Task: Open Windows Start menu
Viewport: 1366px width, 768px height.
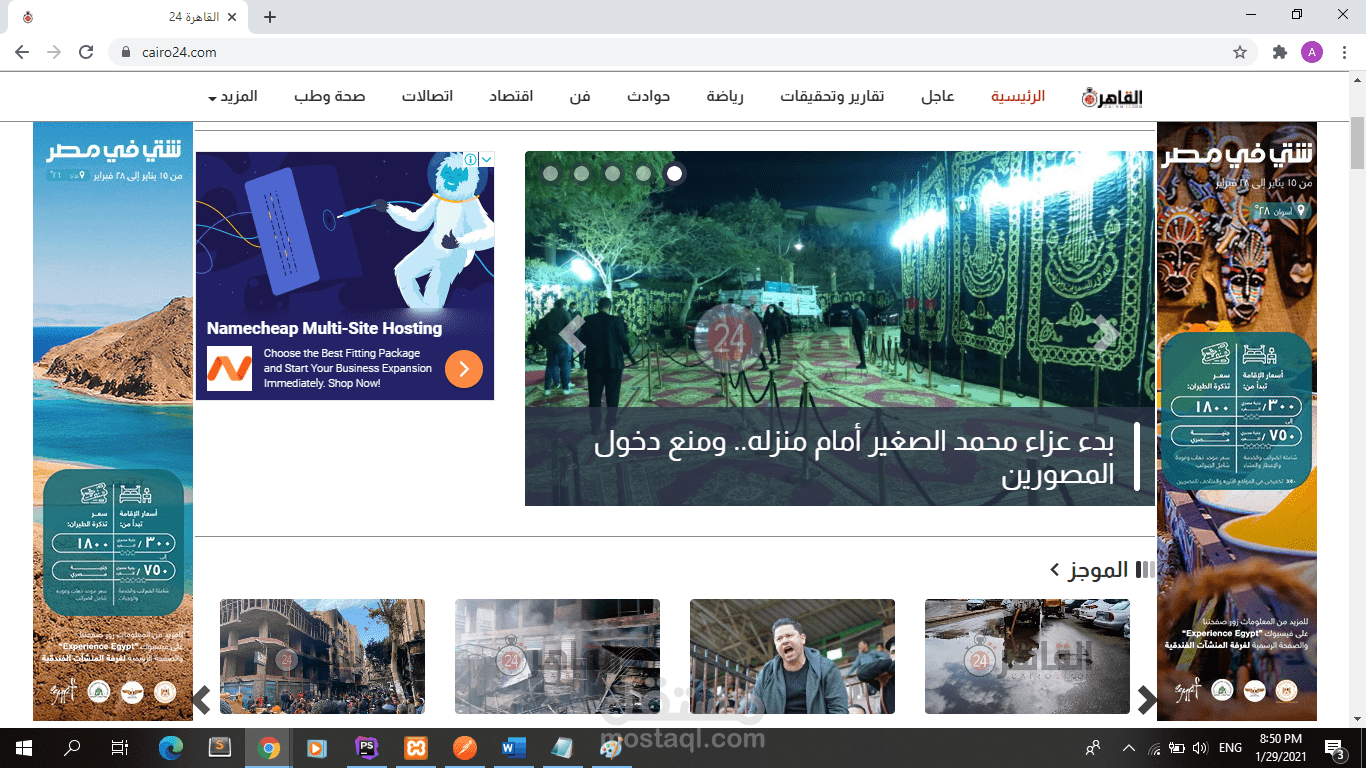Action: click(x=22, y=747)
